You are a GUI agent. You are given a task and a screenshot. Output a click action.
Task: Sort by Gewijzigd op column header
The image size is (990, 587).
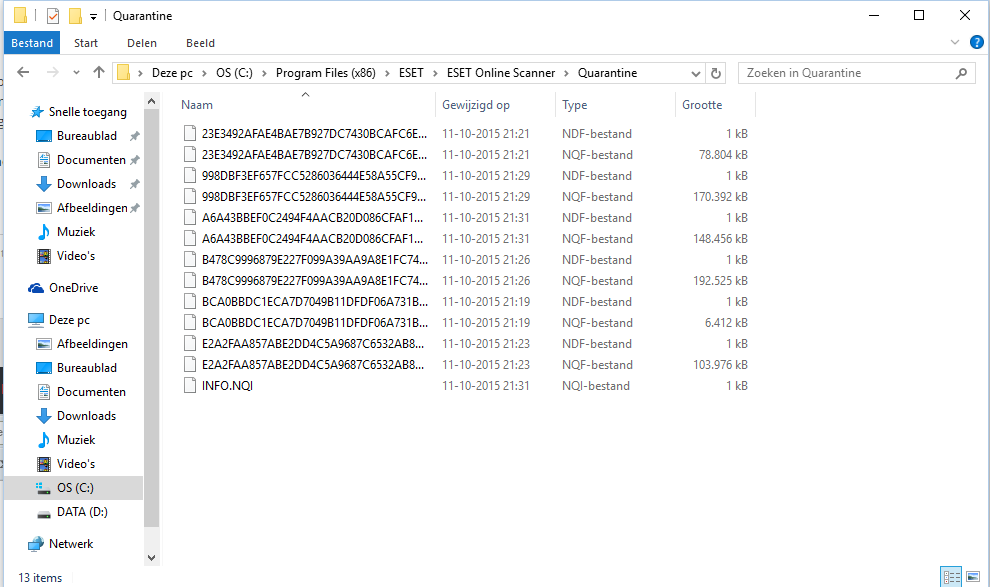(476, 105)
